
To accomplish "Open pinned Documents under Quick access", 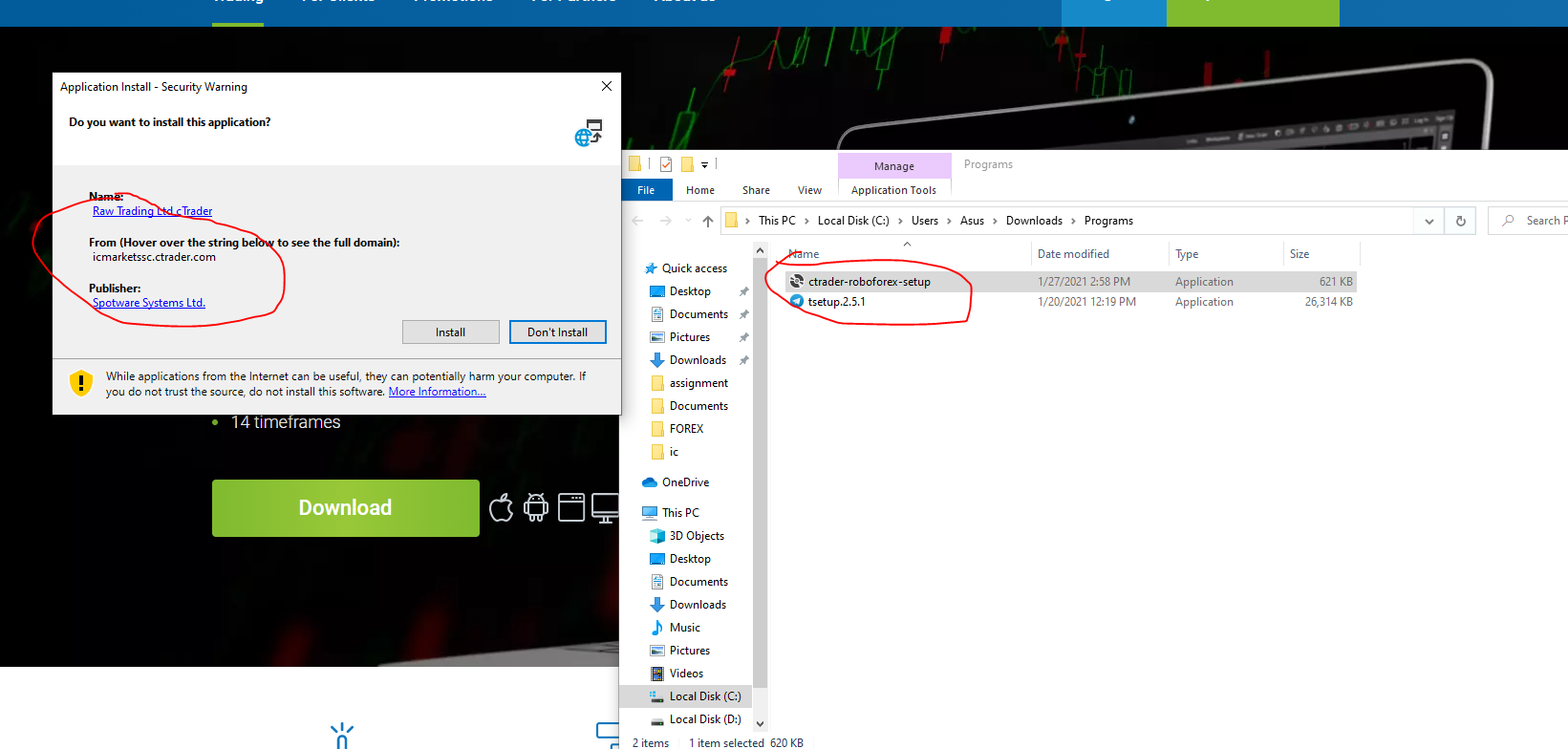I will (x=698, y=314).
